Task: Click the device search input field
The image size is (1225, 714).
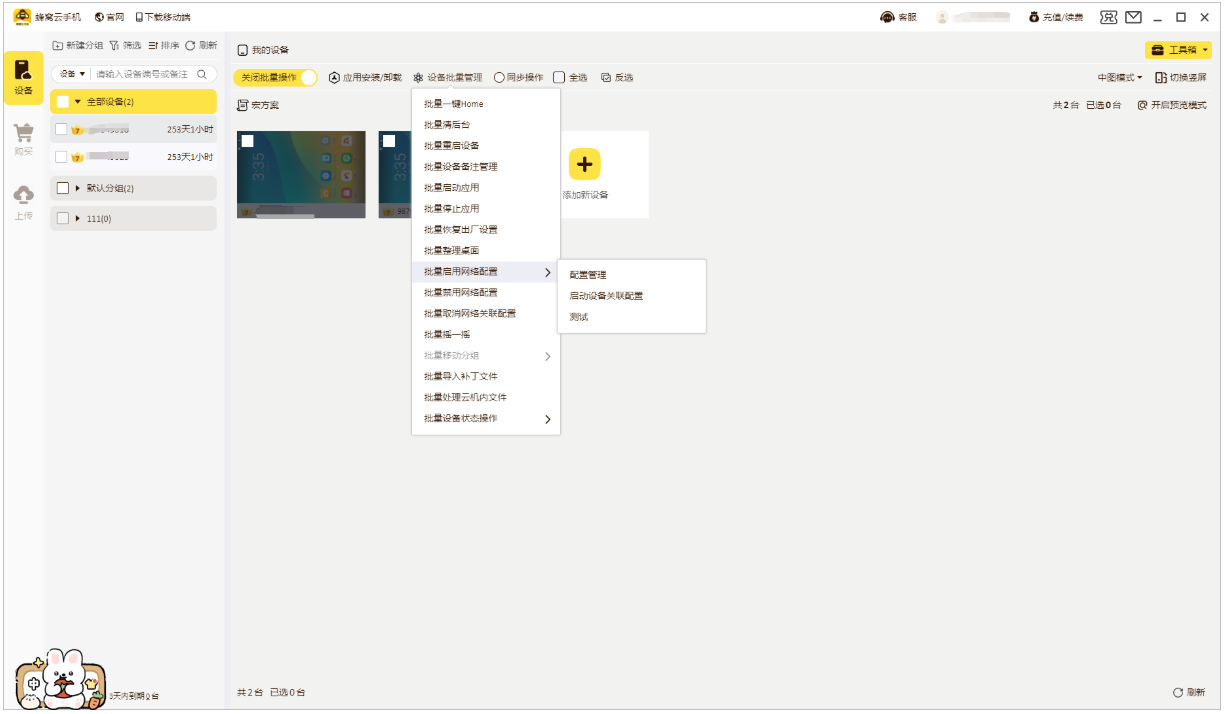Action: click(140, 74)
